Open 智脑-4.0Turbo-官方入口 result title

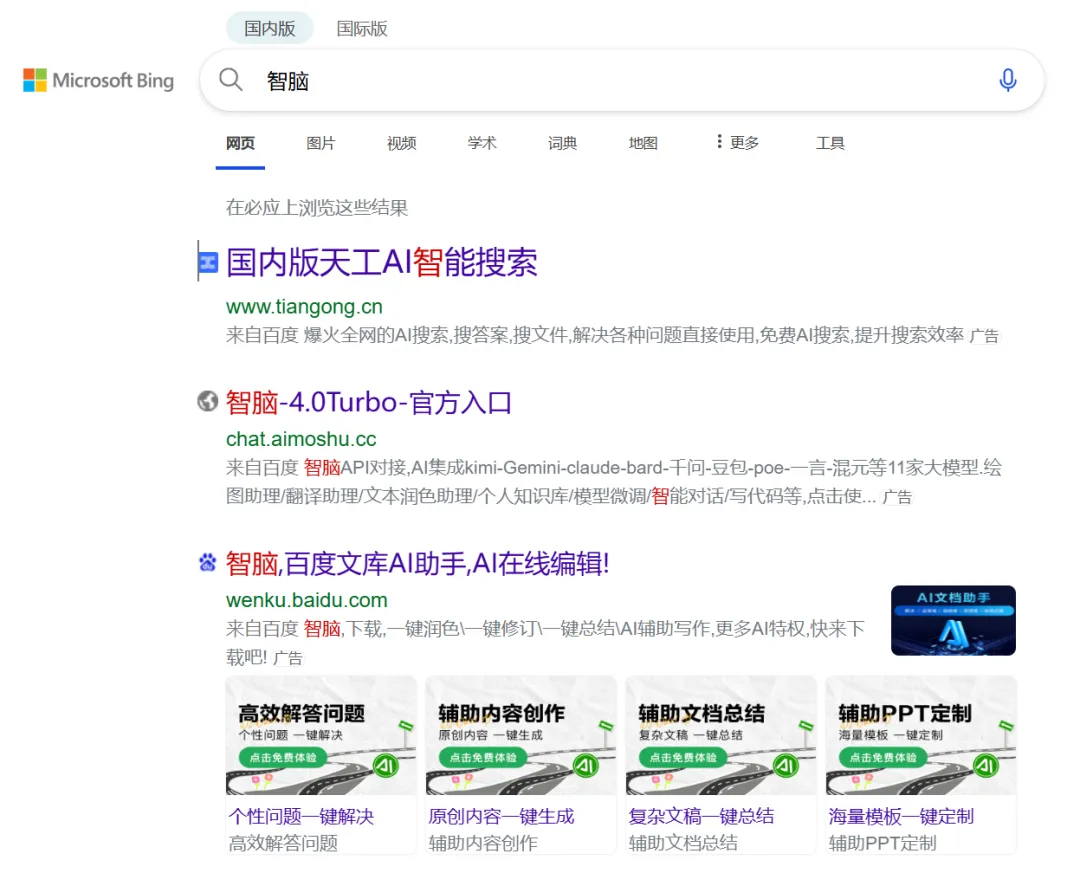[x=369, y=402]
